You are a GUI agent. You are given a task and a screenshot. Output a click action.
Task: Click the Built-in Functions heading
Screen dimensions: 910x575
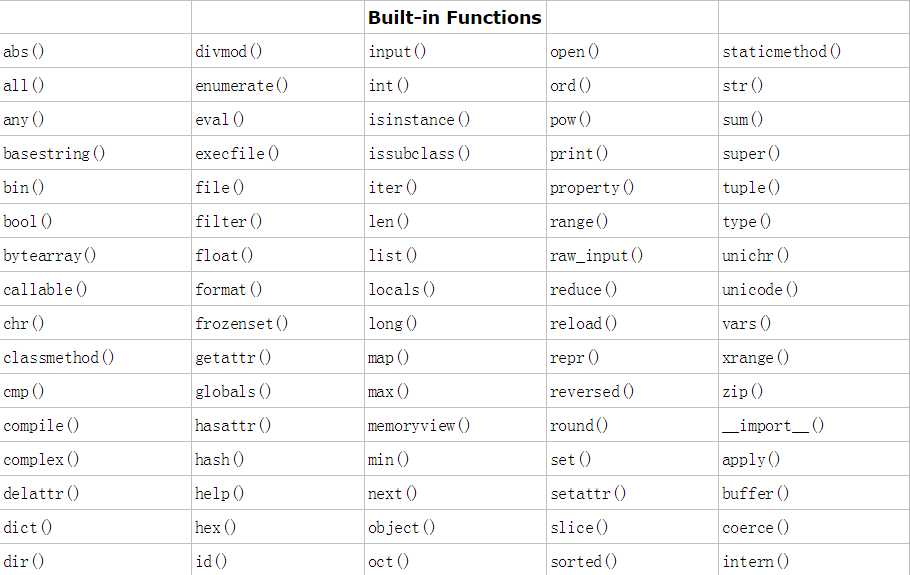(454, 17)
